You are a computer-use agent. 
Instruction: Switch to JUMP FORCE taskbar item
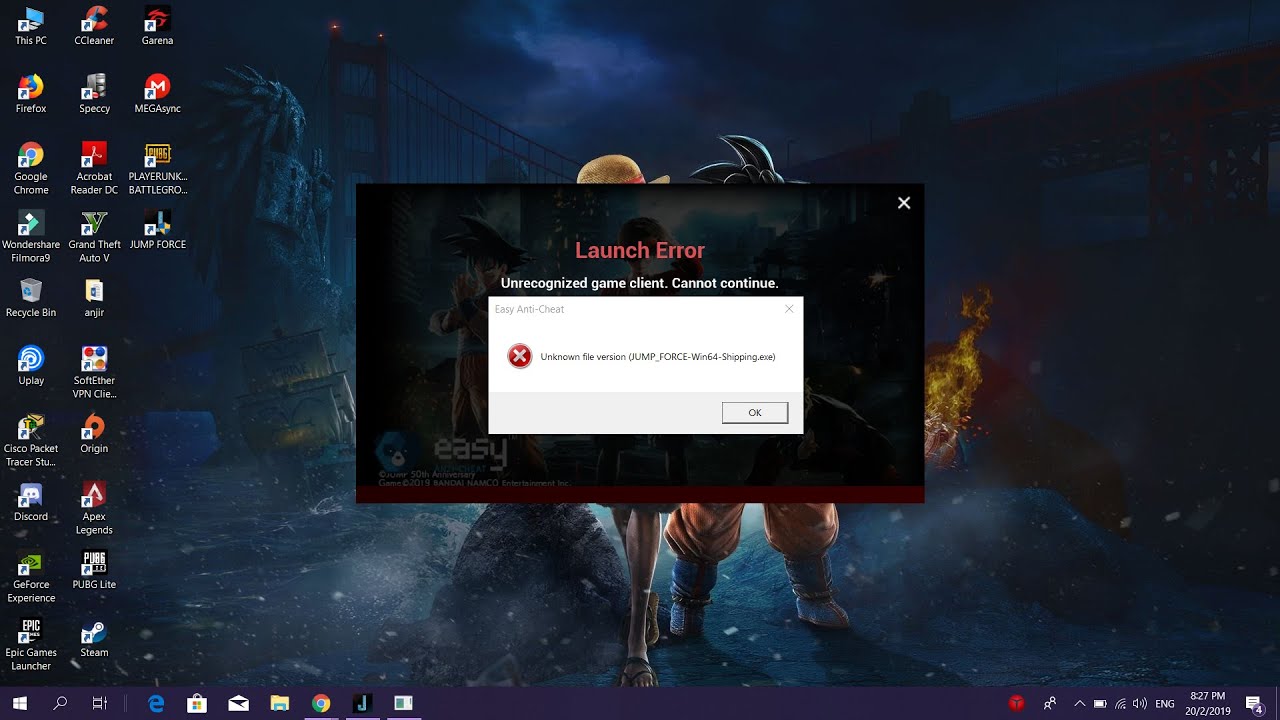tap(361, 703)
